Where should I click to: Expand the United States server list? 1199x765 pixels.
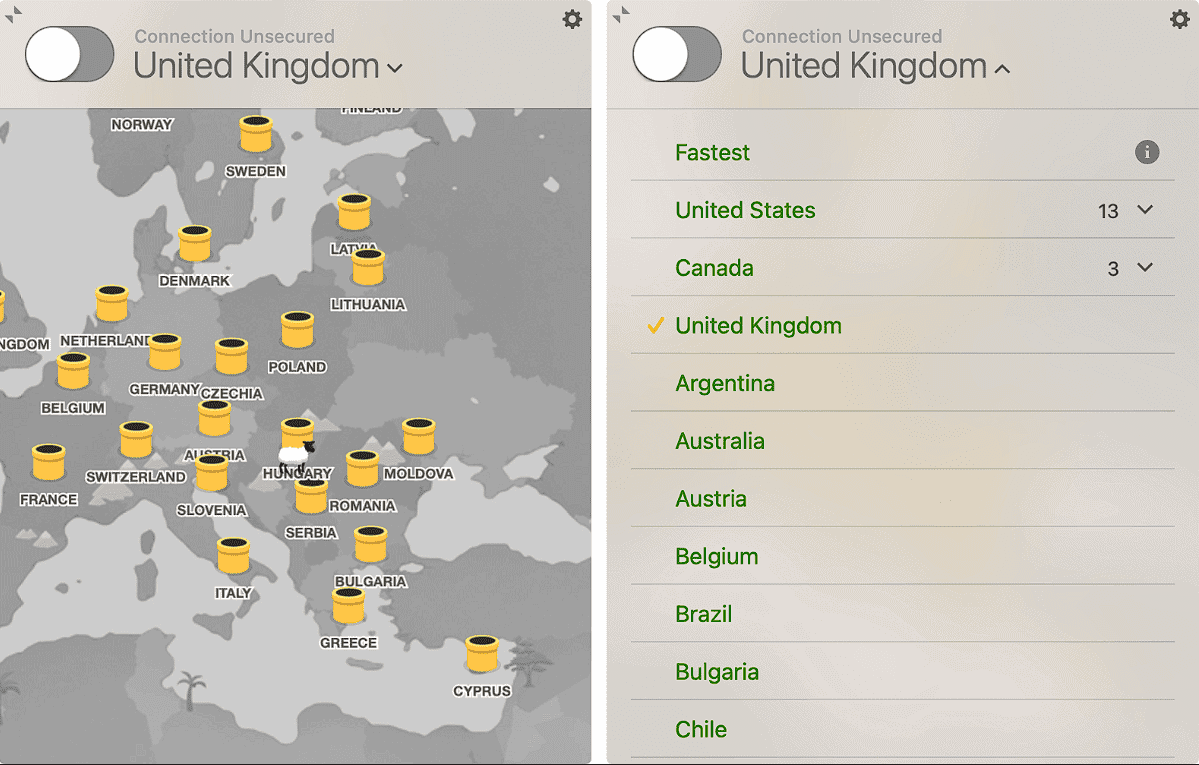coord(1146,210)
